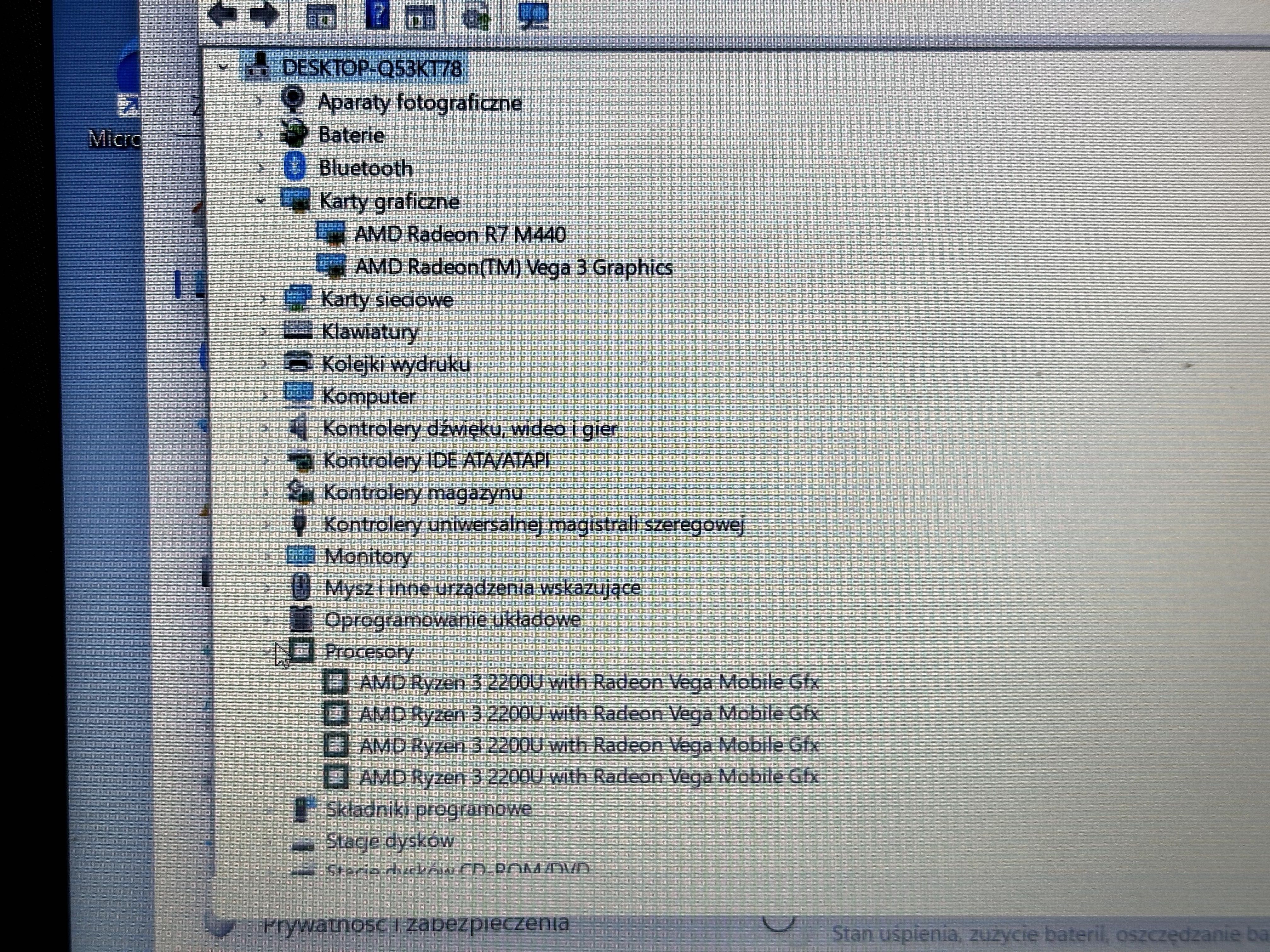Click the icon beside Składniki programowe
Image resolution: width=1270 pixels, height=952 pixels.
tap(304, 808)
